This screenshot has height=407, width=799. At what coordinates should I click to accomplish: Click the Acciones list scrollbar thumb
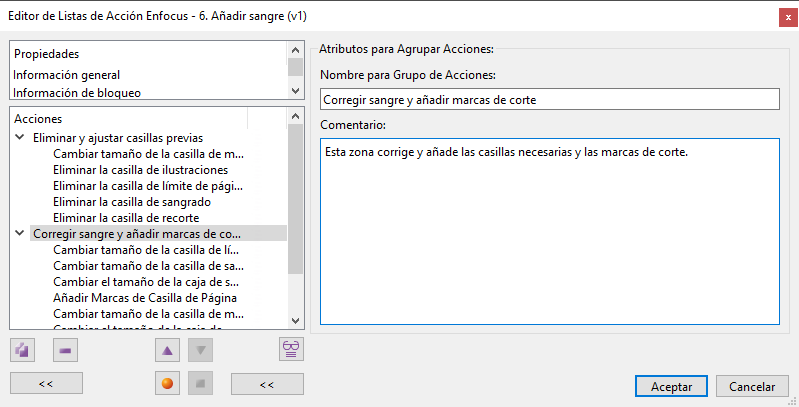tap(295, 199)
